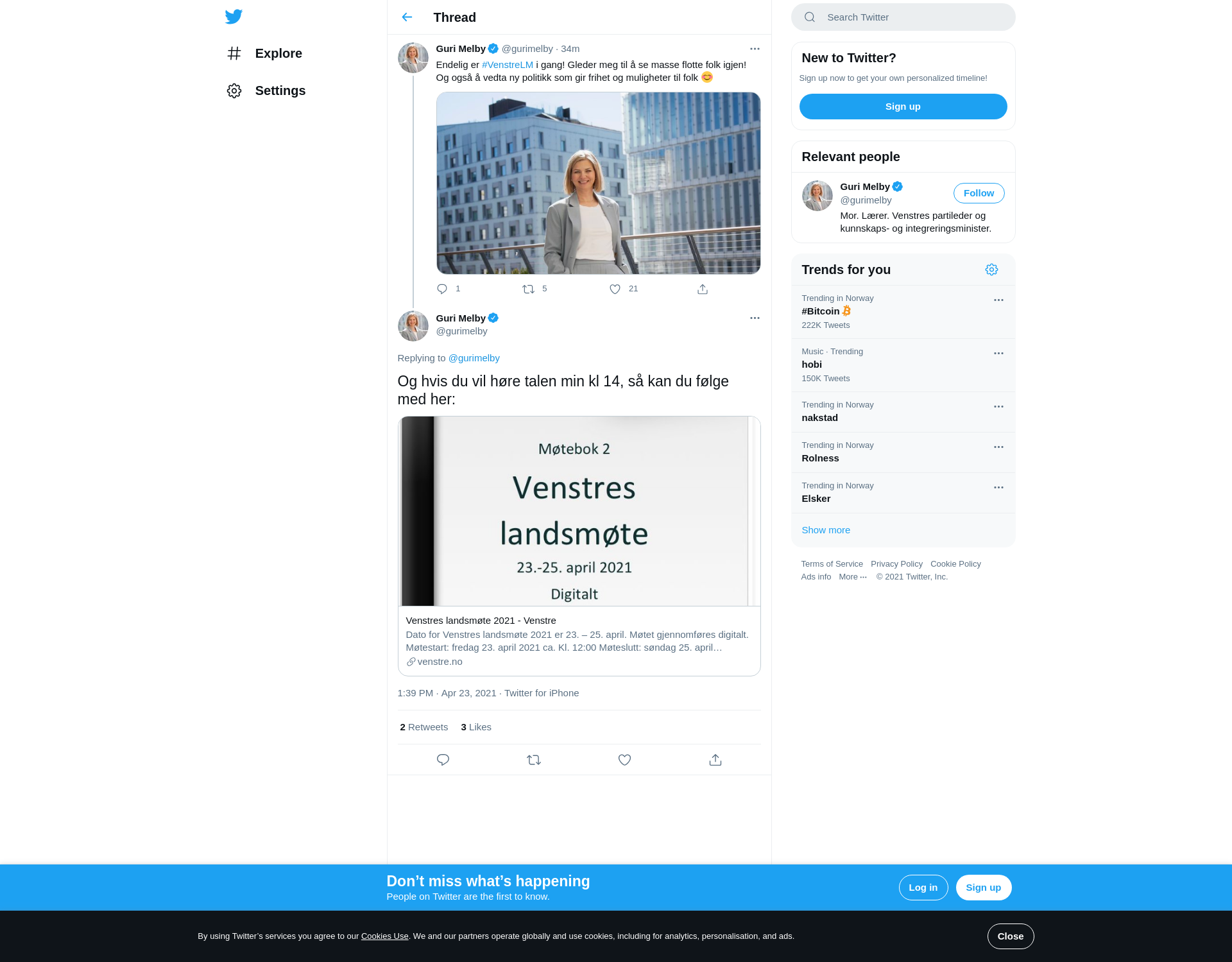Share the first tweet via share icon
This screenshot has height=962, width=1232.
pos(703,289)
